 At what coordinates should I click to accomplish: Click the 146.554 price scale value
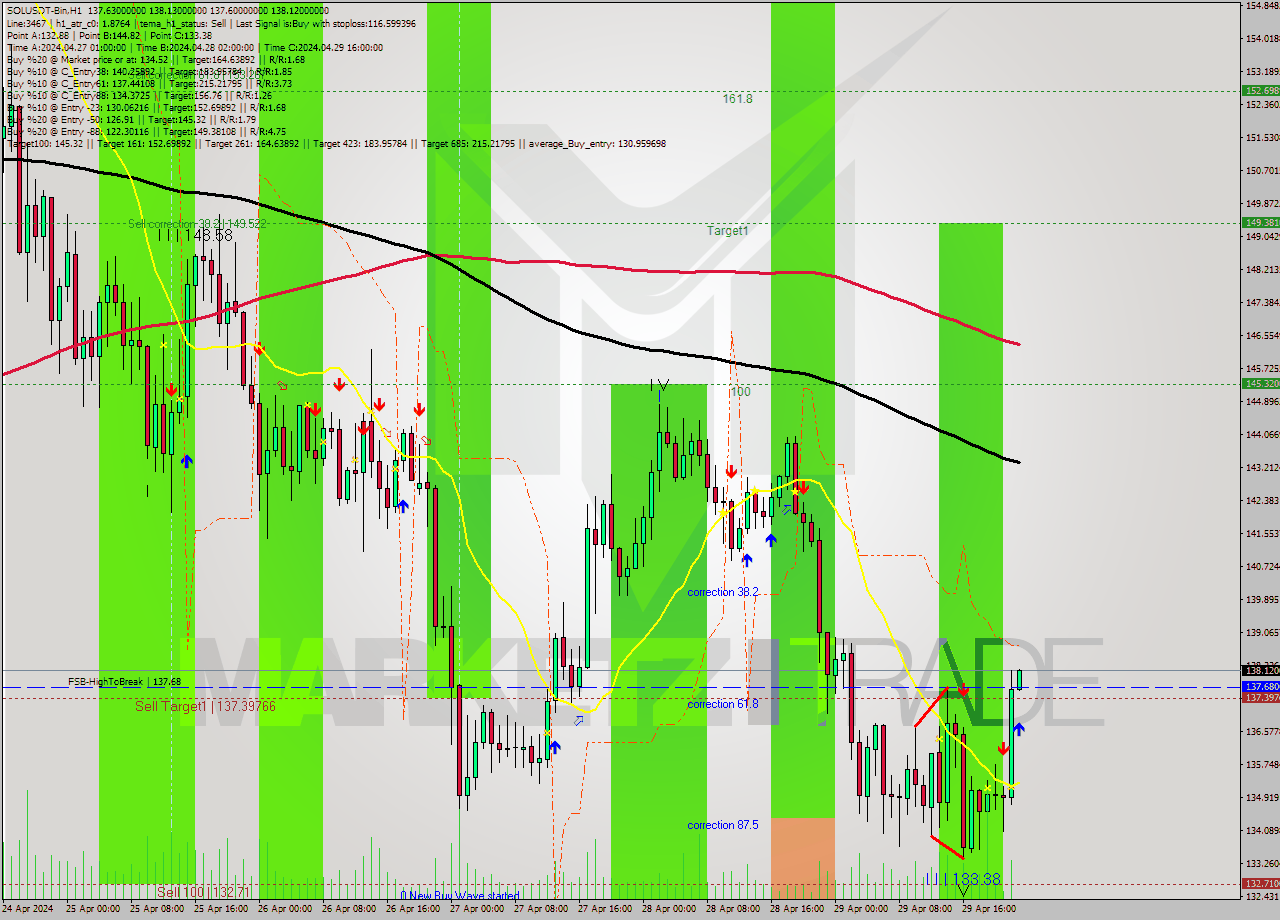point(1262,335)
